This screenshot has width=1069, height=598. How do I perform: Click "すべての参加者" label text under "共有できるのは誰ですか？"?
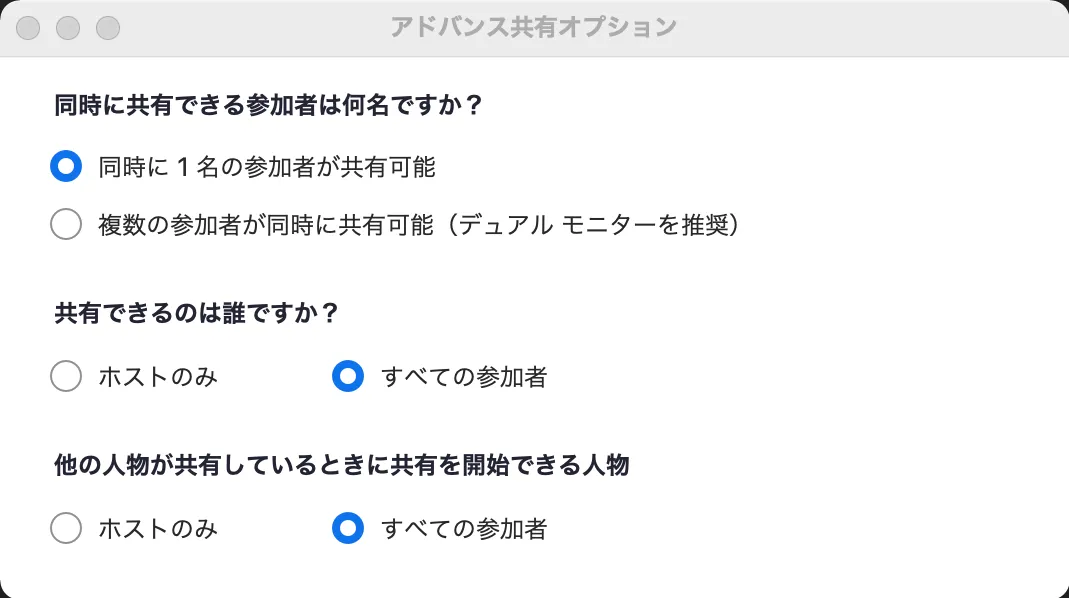464,377
